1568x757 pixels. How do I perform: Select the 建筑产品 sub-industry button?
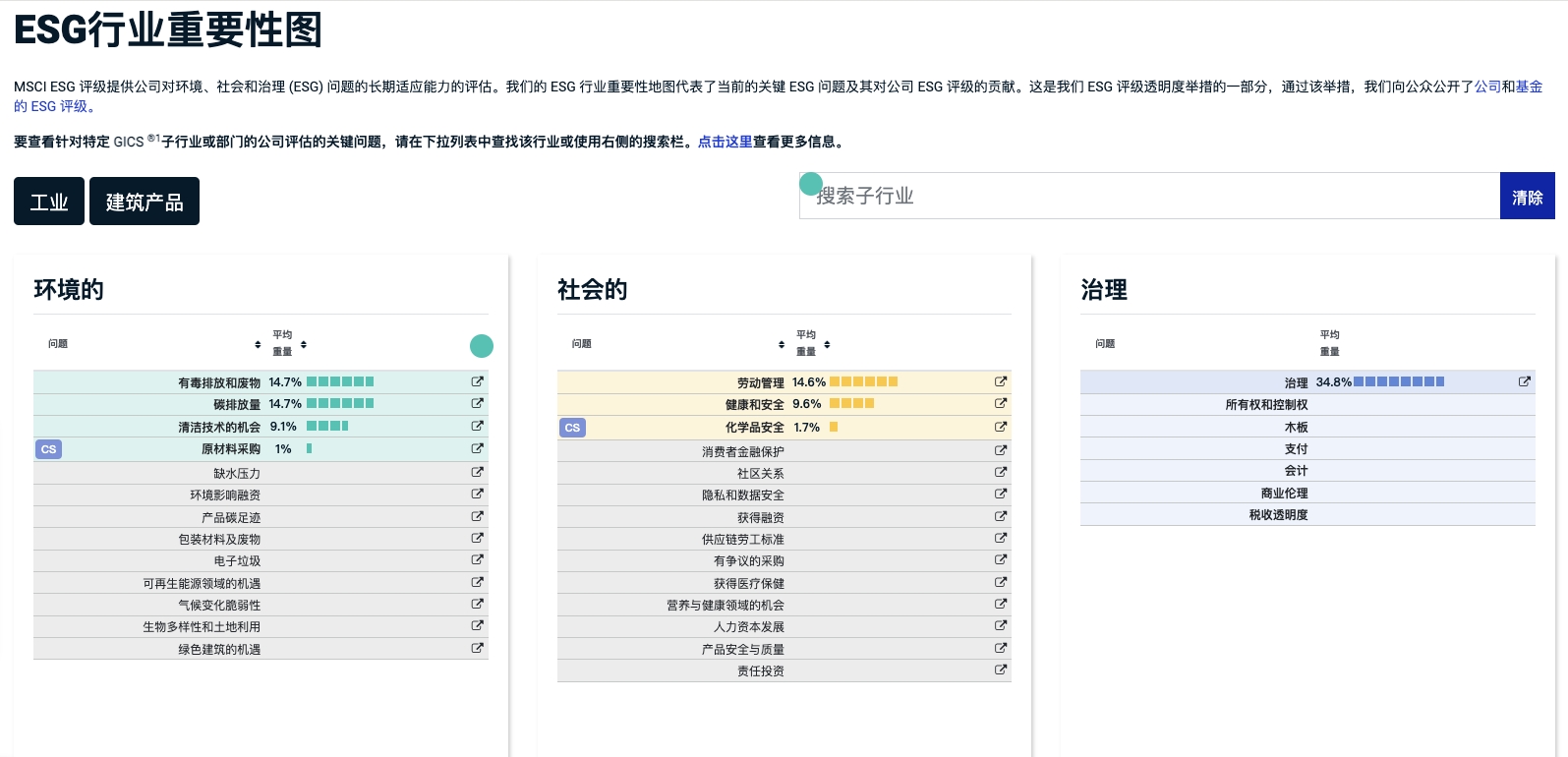pos(145,202)
